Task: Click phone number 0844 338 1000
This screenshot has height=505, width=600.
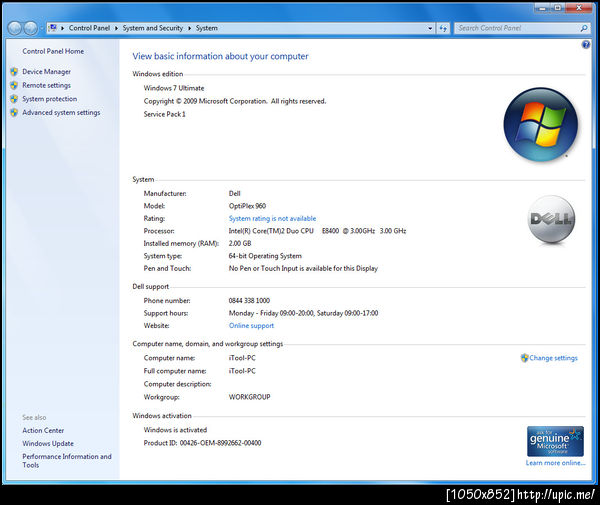Action: coord(249,301)
